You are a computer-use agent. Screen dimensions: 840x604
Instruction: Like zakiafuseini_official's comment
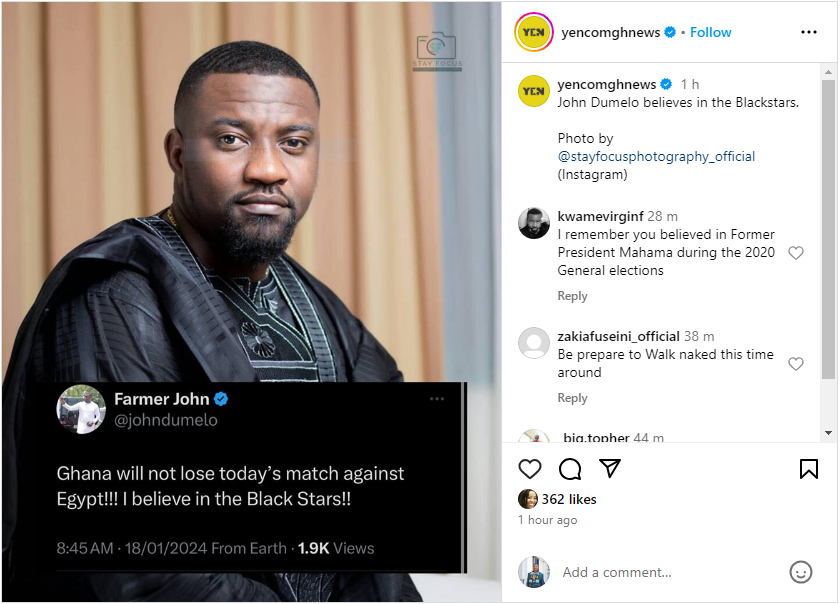(796, 364)
